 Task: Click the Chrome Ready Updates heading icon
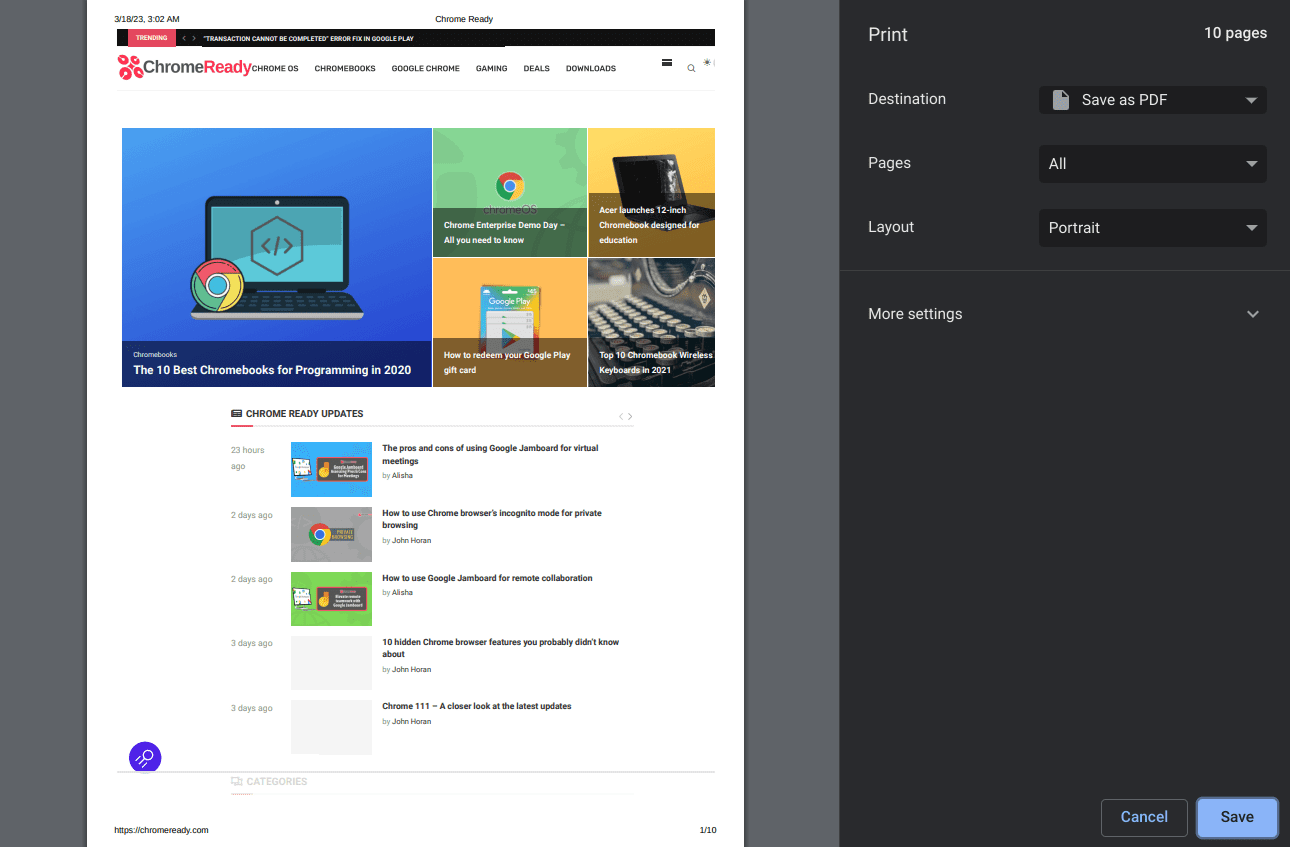(x=236, y=413)
